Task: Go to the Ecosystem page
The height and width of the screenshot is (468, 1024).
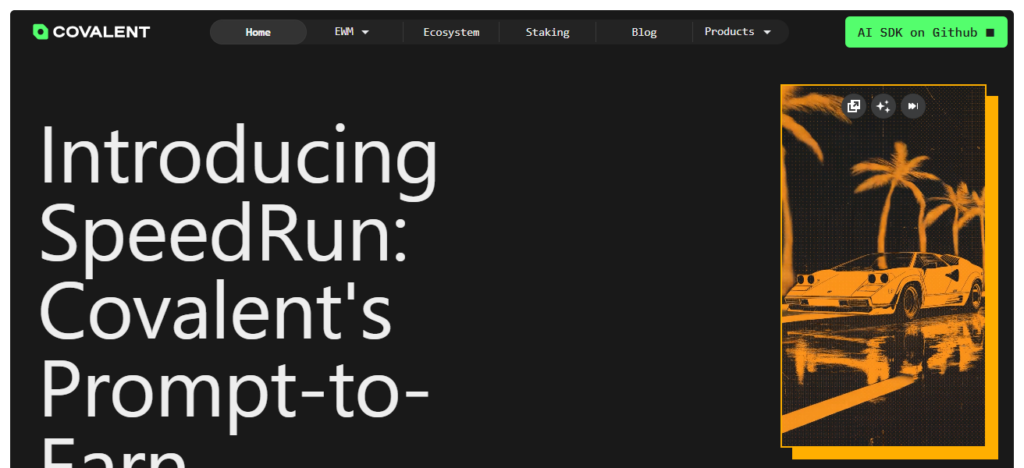Action: coord(451,32)
